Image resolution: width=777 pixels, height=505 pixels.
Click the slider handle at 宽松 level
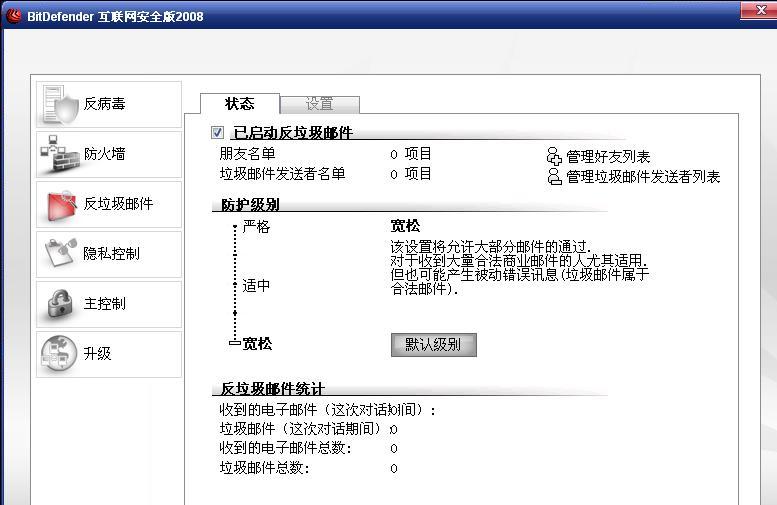pyautogui.click(x=235, y=342)
